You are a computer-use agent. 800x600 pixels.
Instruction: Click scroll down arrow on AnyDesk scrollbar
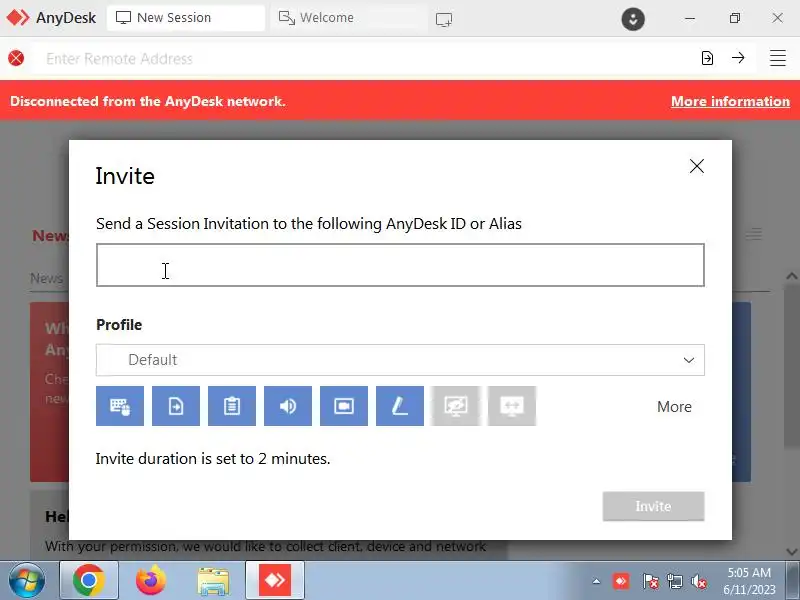tap(791, 552)
